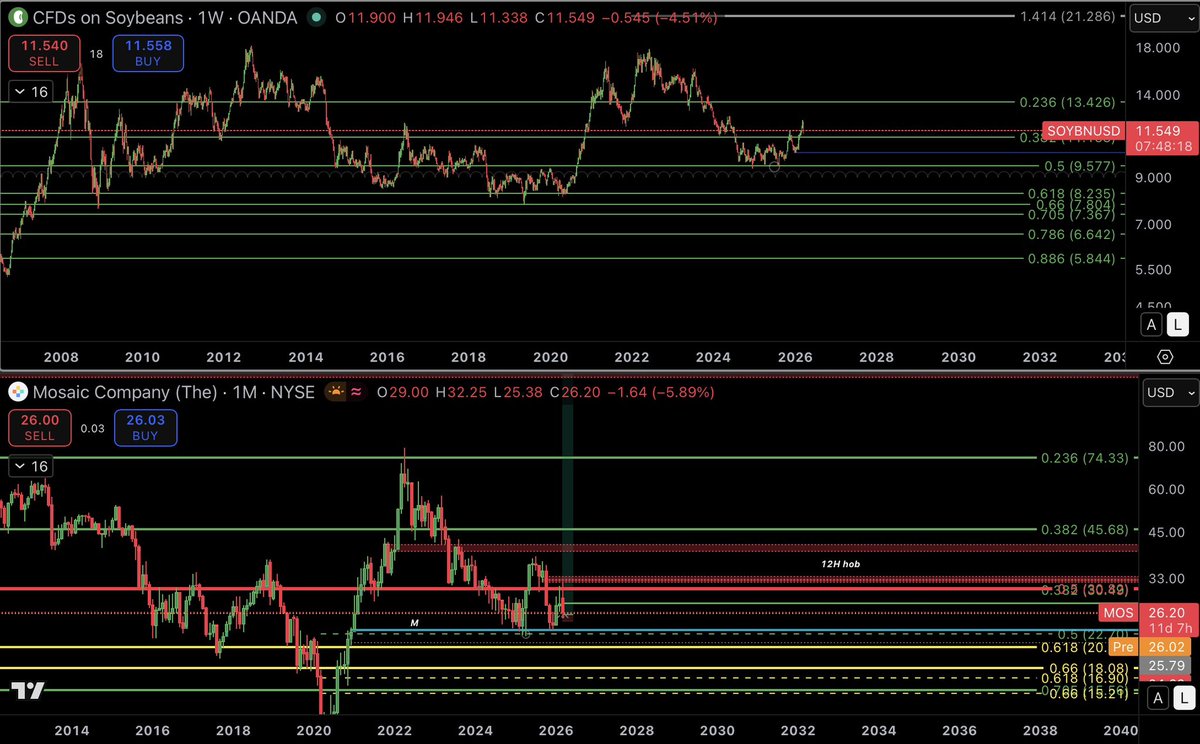The height and width of the screenshot is (744, 1200).
Task: Collapse the 16 indicators legend on Mosaic chart
Action: [x=29, y=466]
